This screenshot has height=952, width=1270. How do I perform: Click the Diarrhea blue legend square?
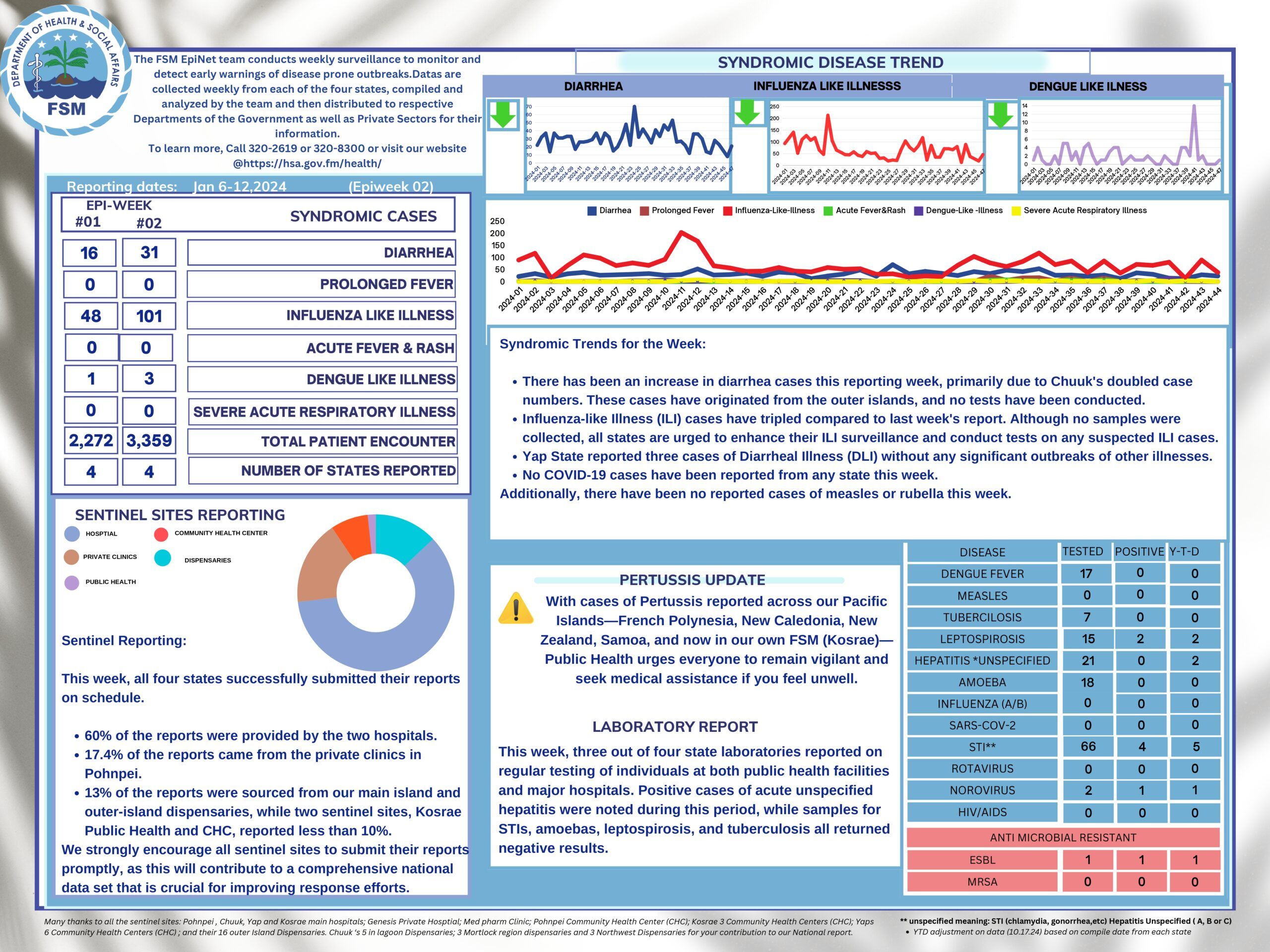point(592,211)
